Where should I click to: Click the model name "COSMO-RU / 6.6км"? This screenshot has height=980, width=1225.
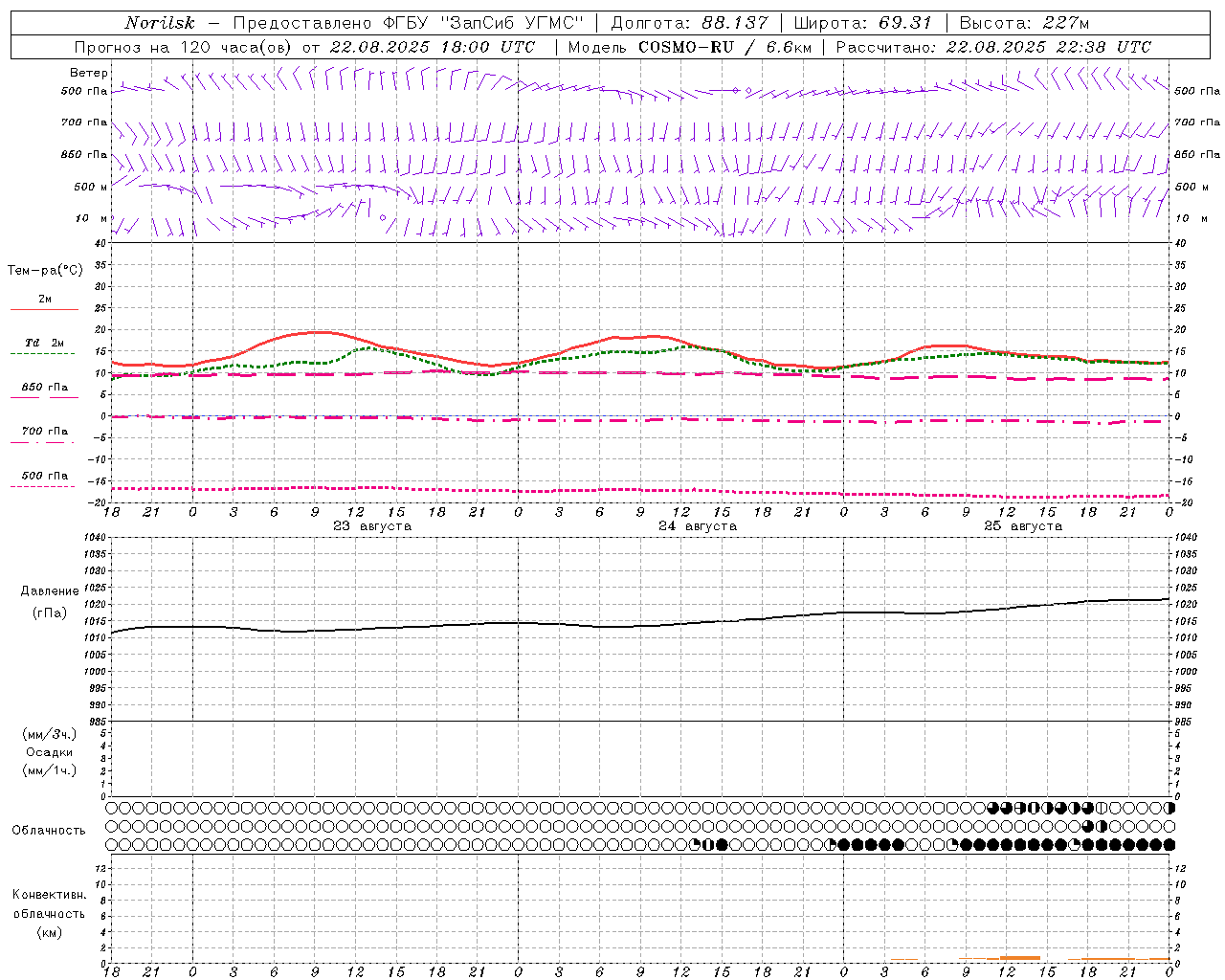point(725,47)
